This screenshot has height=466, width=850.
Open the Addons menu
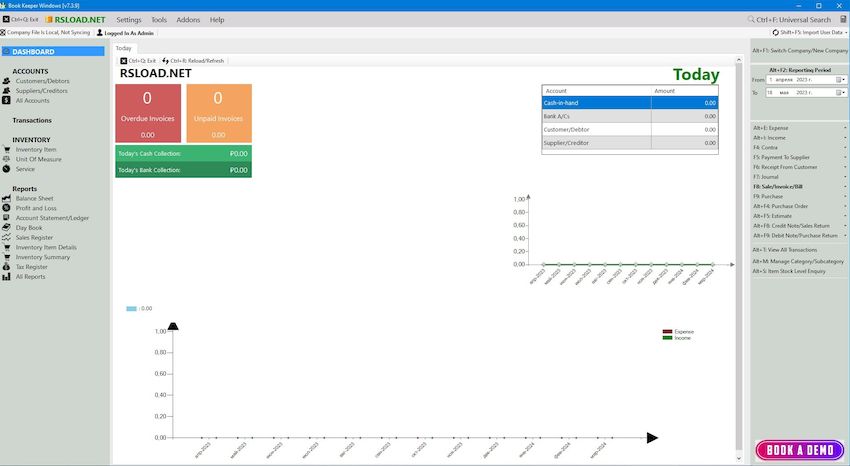pos(188,20)
